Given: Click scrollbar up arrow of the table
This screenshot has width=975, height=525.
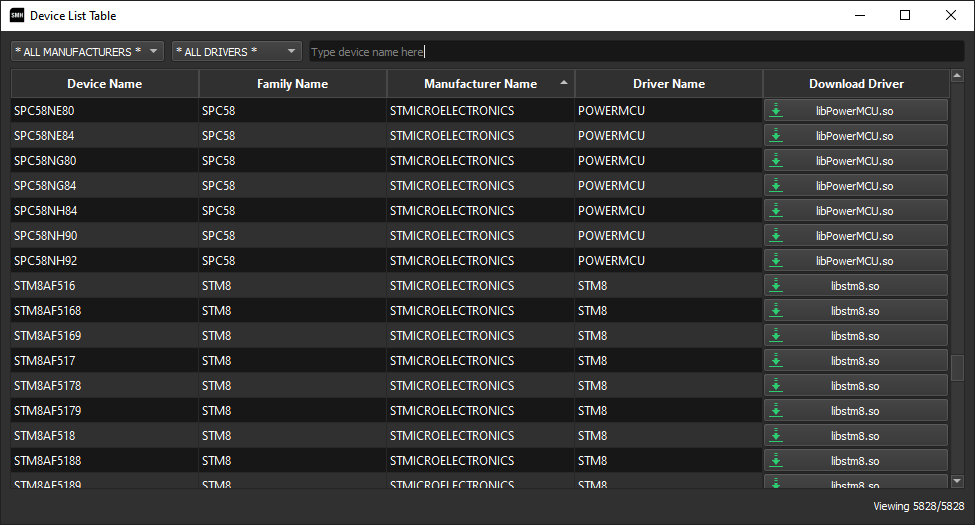Looking at the screenshot, I should 957,76.
